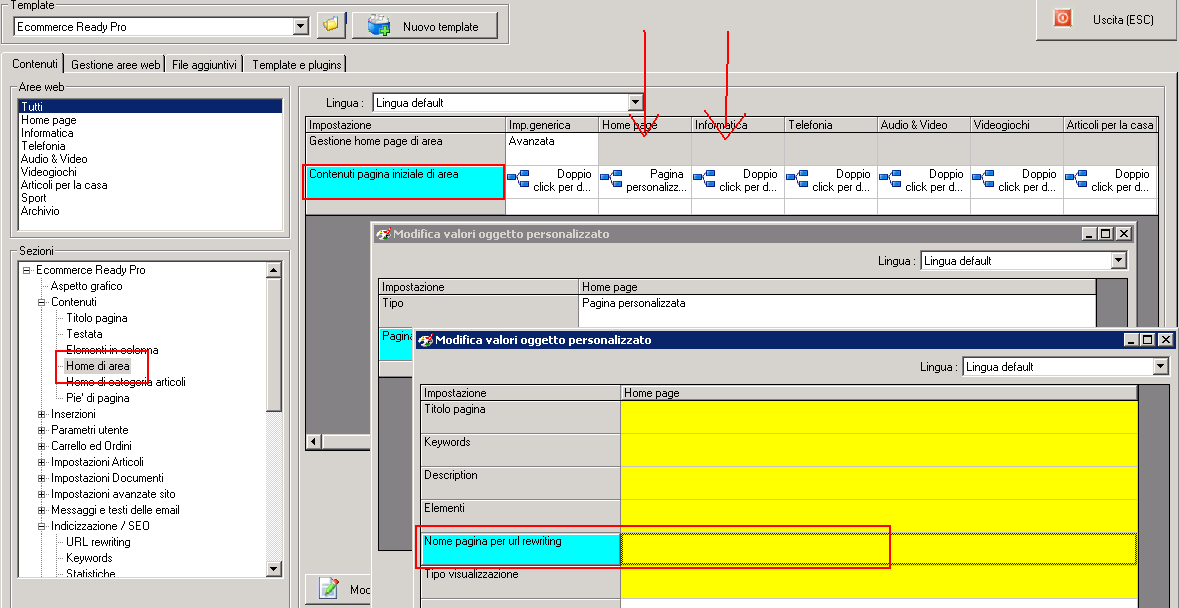The height and width of the screenshot is (608, 1179).
Task: Click the object icon in Telefonia column
Action: [x=797, y=180]
